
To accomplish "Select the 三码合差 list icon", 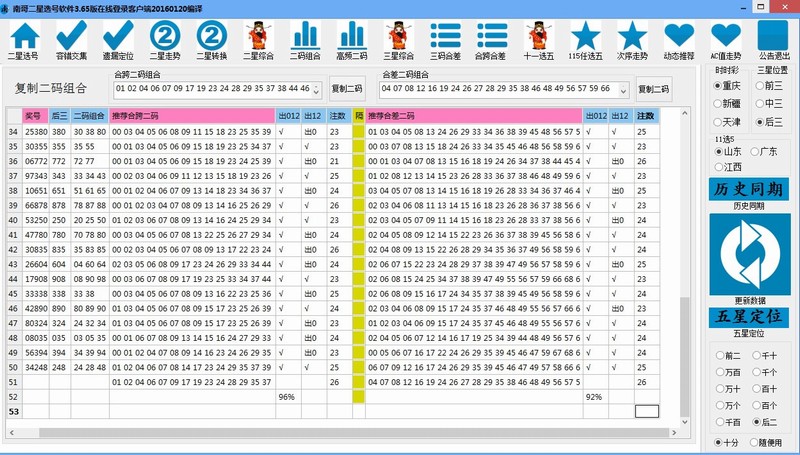I will (x=445, y=37).
